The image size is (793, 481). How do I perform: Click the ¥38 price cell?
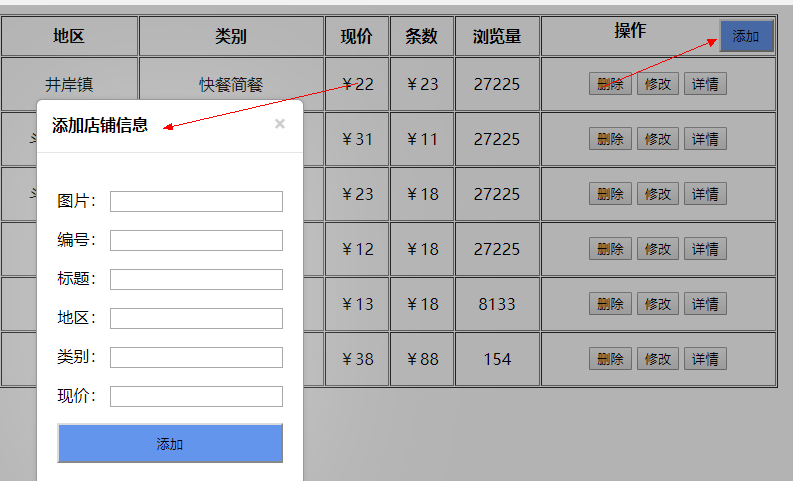[357, 359]
